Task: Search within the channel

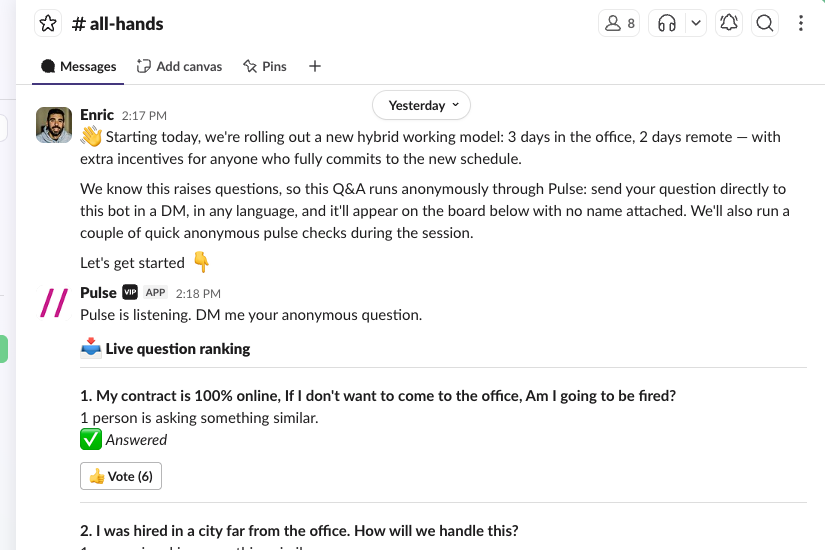Action: pyautogui.click(x=764, y=23)
